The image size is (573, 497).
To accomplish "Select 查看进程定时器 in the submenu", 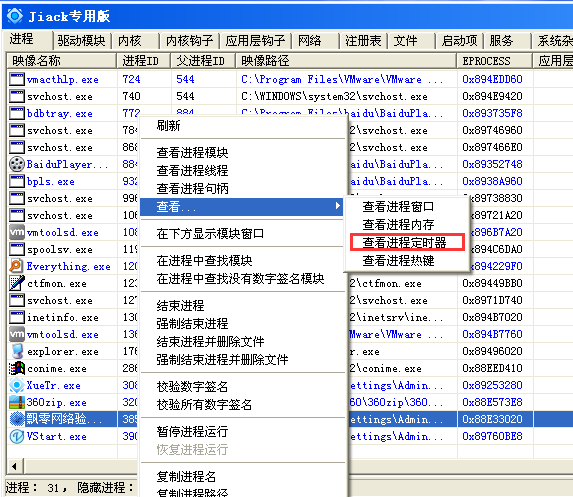I will pos(406,242).
